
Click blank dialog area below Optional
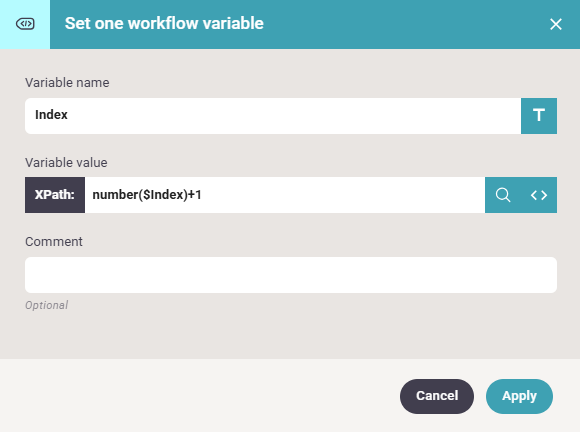(290, 336)
